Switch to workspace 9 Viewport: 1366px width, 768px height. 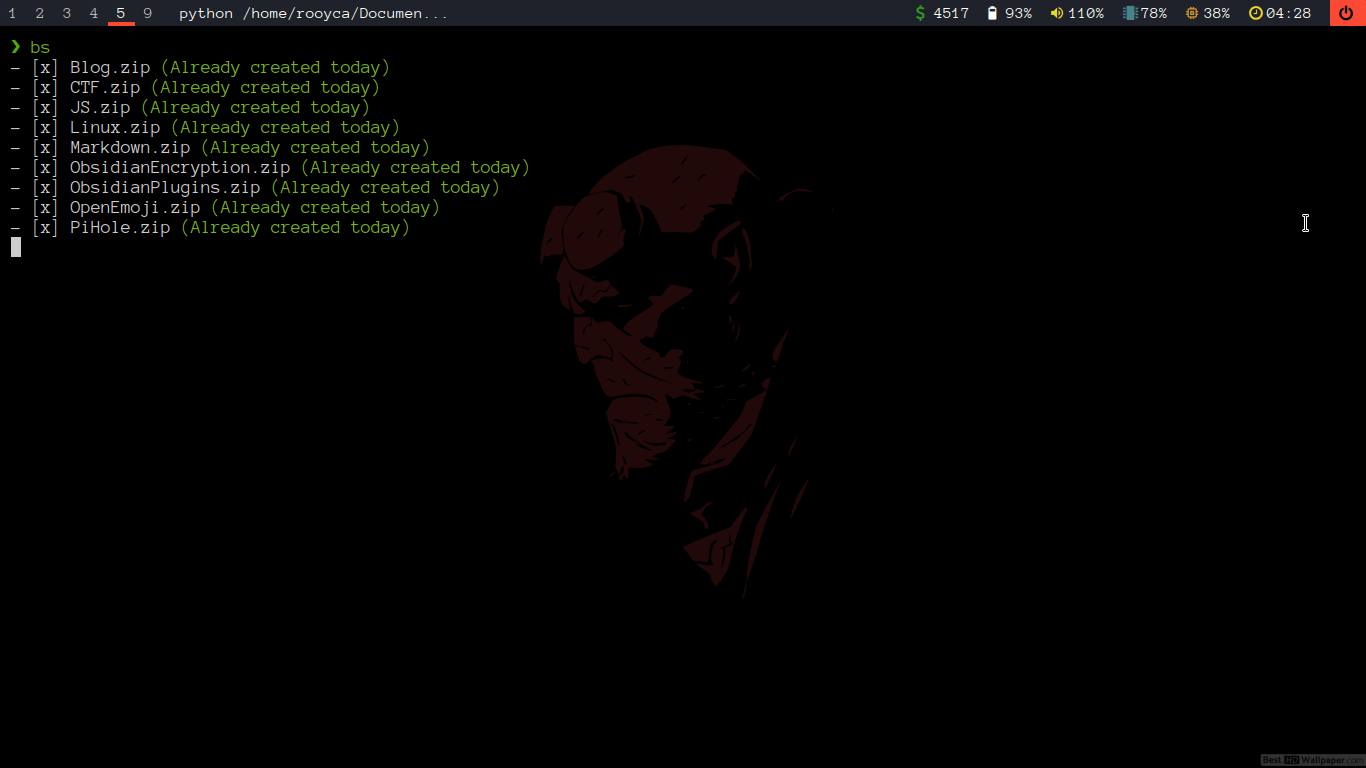click(148, 13)
